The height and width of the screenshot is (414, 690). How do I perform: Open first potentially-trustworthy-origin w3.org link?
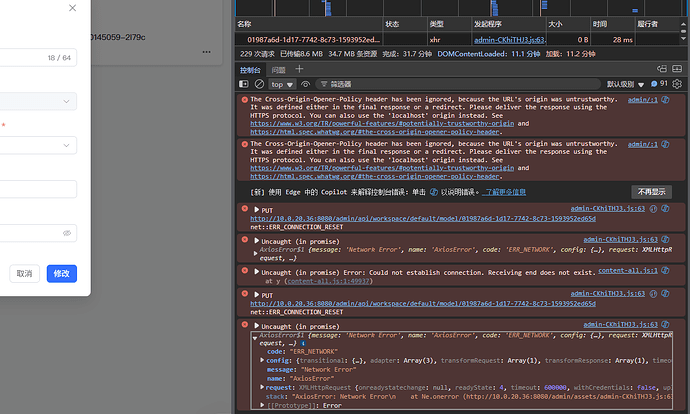coord(382,124)
